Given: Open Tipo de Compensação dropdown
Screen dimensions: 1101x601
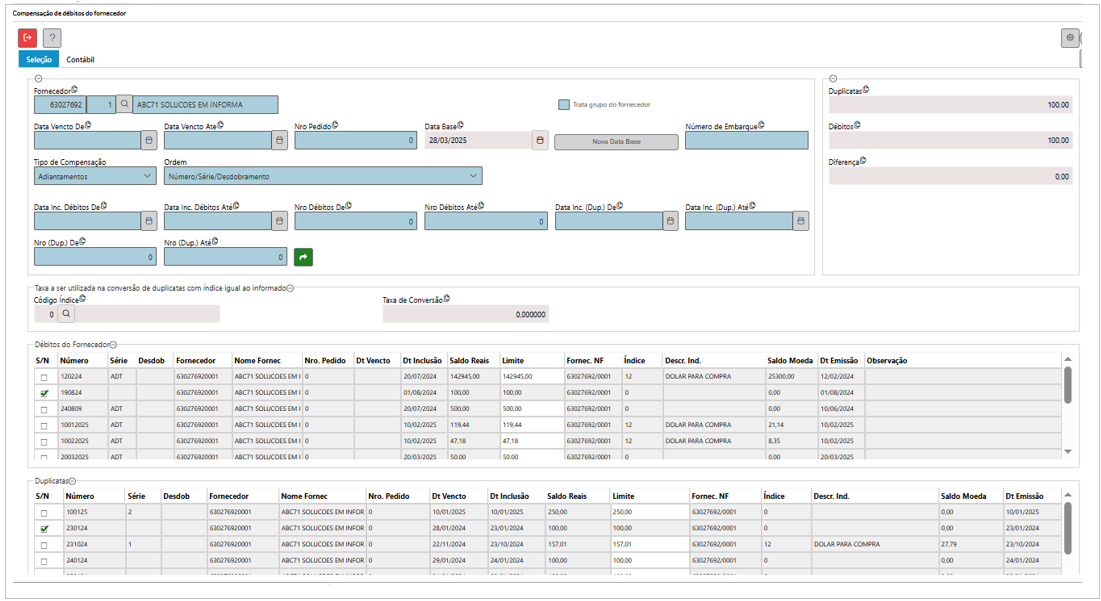Looking at the screenshot, I should tap(94, 176).
